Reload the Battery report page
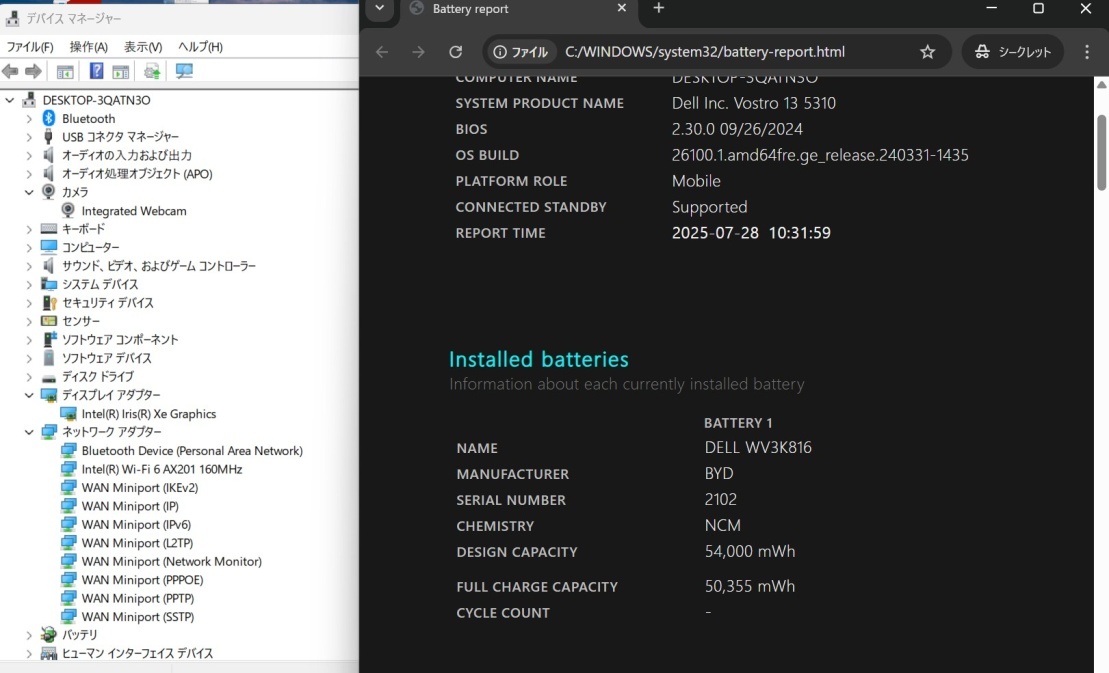 (x=456, y=52)
